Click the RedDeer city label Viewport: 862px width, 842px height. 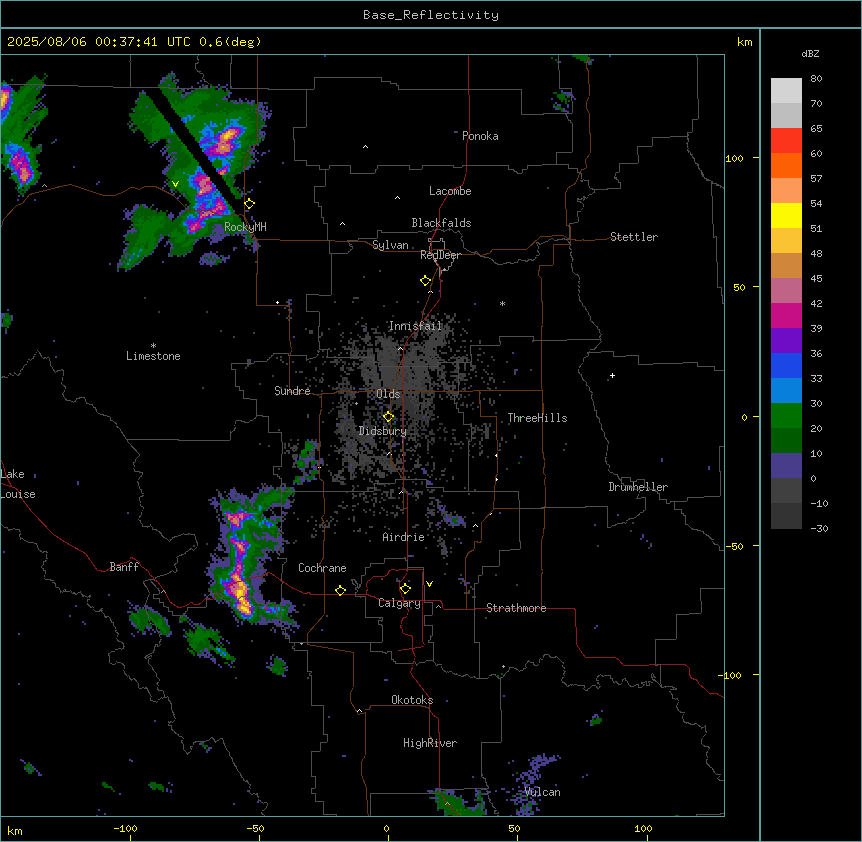coord(440,255)
